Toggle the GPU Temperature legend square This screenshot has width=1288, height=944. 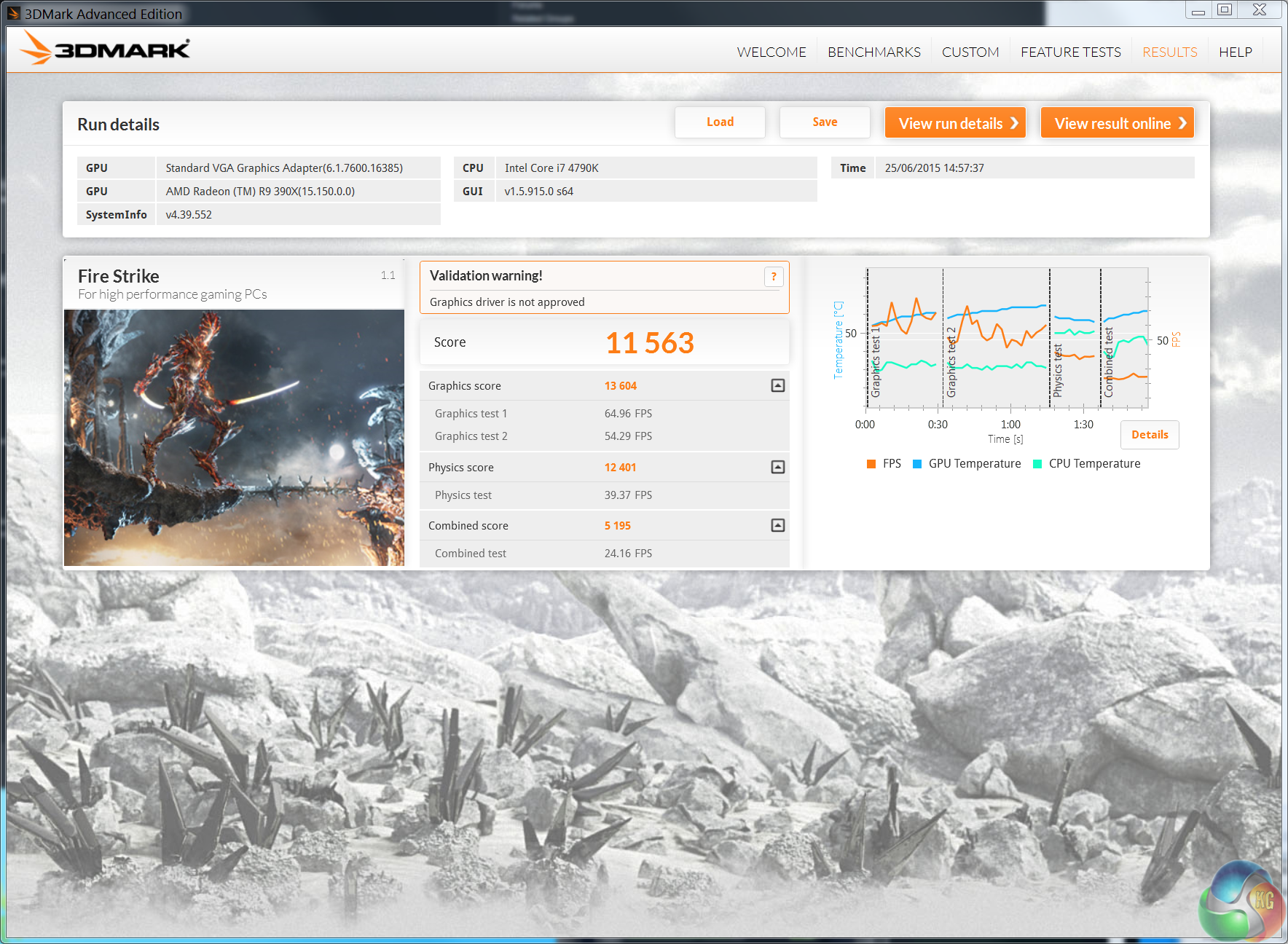(917, 464)
